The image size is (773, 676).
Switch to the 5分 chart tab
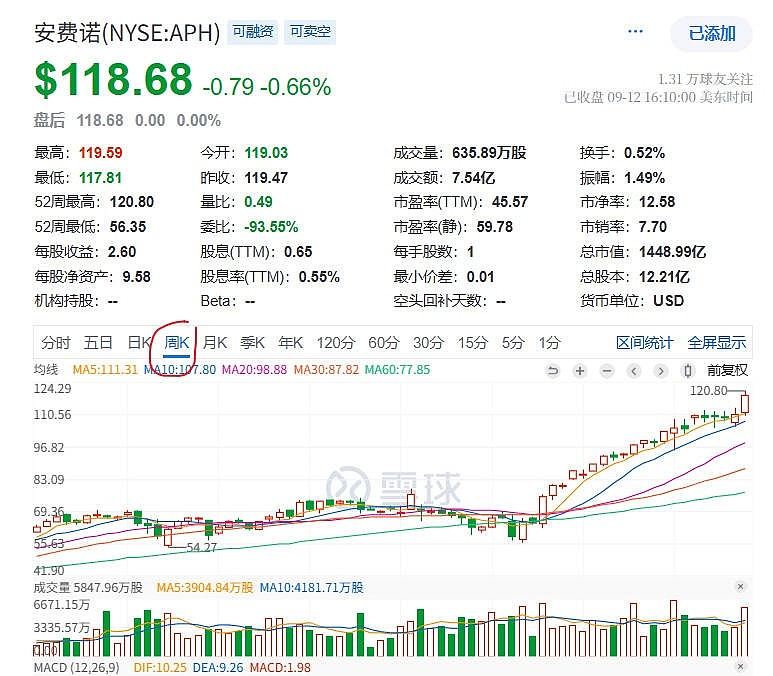click(x=513, y=342)
